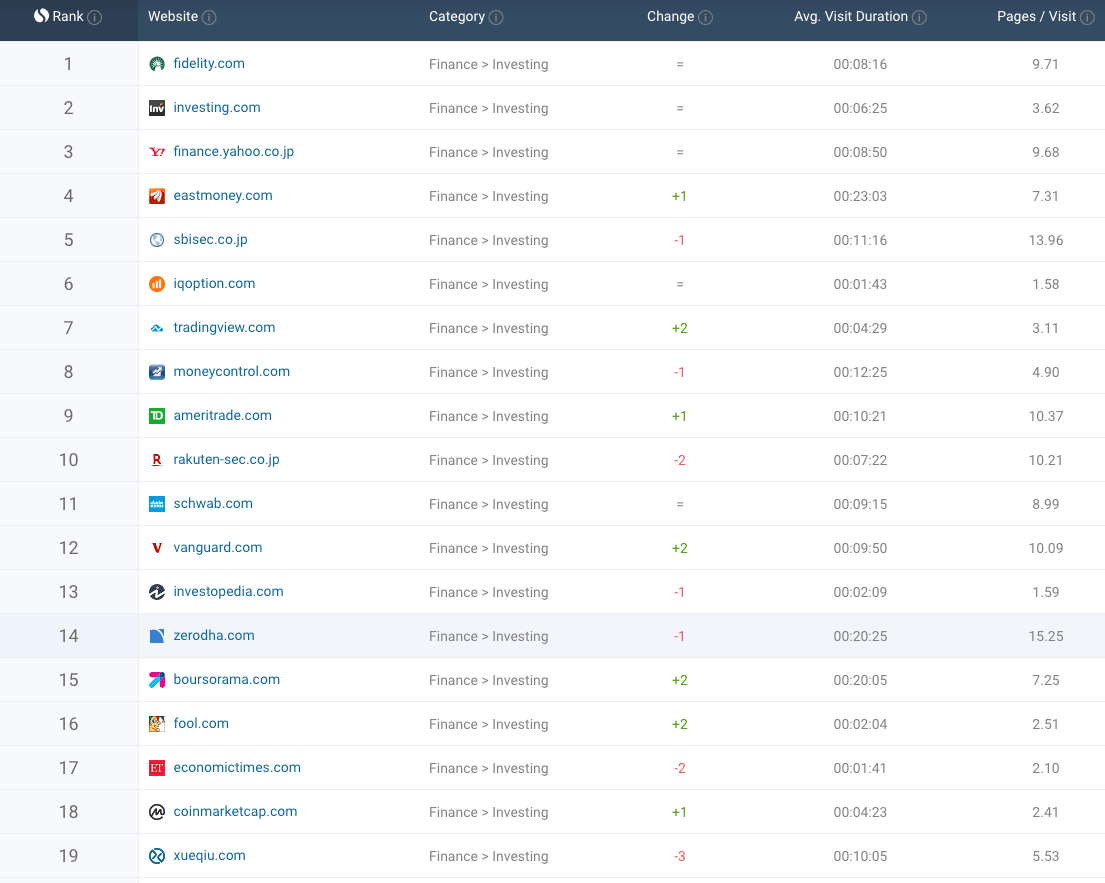Open the investing.com link
The height and width of the screenshot is (883, 1105).
coord(217,107)
